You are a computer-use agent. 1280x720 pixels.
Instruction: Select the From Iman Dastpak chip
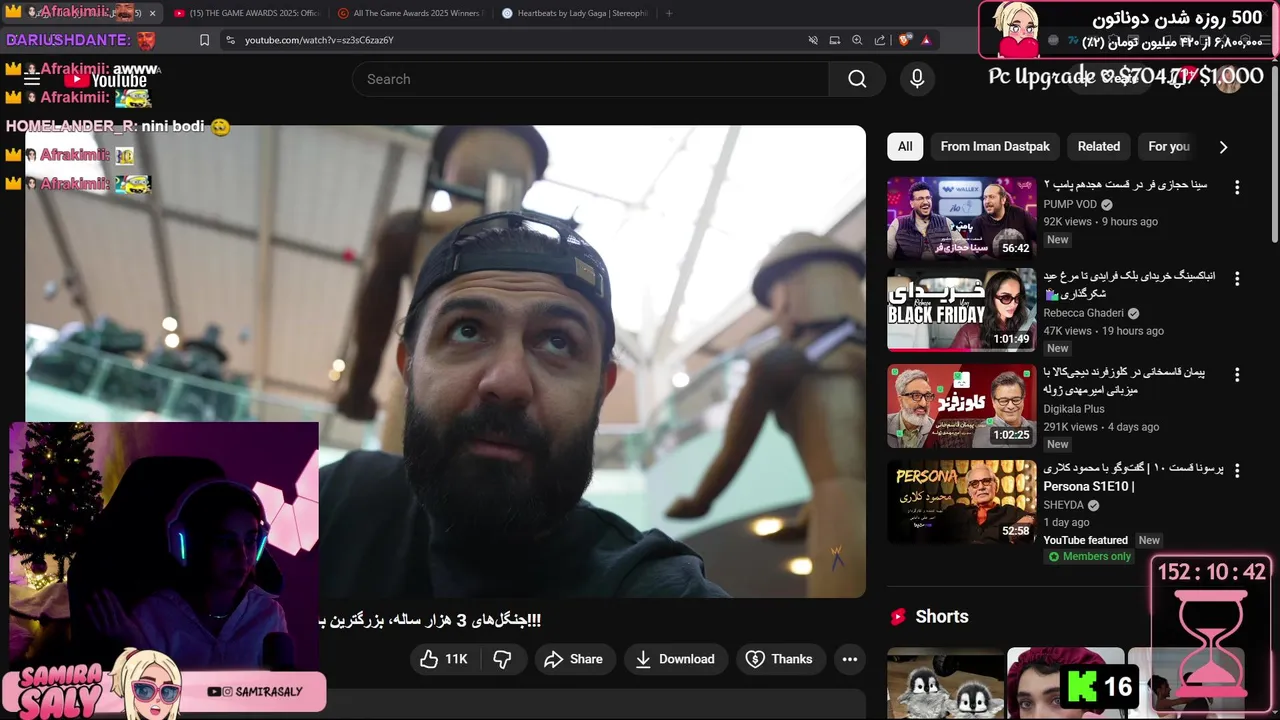tap(995, 146)
